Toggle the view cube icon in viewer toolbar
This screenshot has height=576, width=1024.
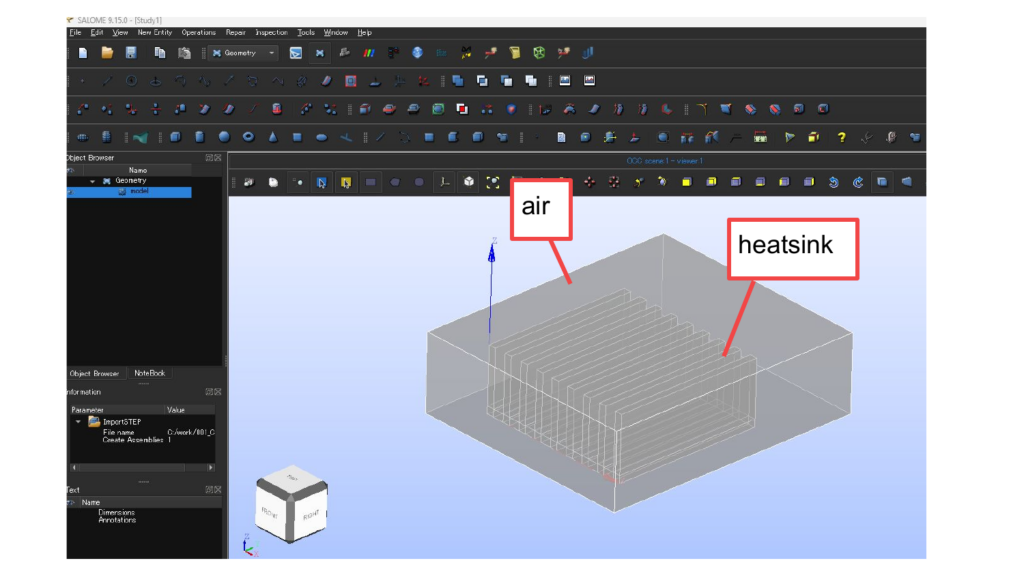point(469,182)
